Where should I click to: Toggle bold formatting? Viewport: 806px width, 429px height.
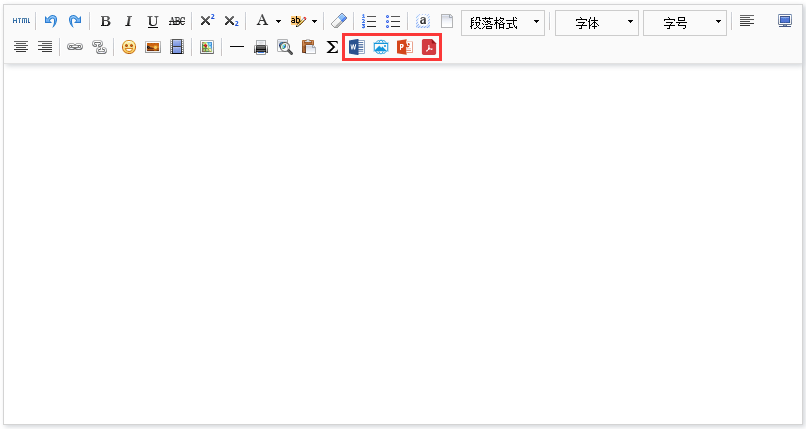[105, 21]
